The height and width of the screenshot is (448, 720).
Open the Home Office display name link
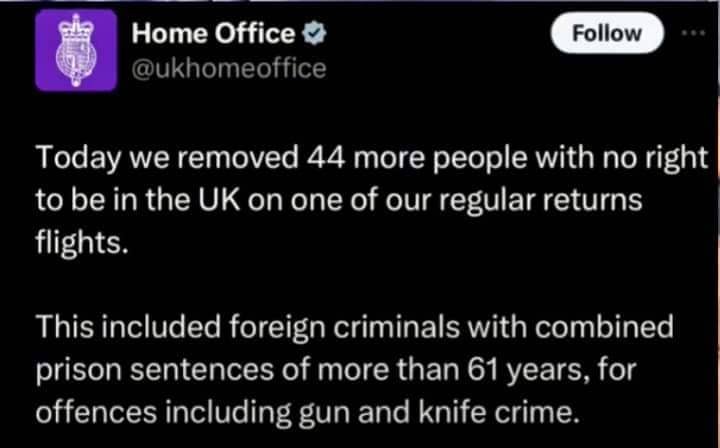(214, 34)
